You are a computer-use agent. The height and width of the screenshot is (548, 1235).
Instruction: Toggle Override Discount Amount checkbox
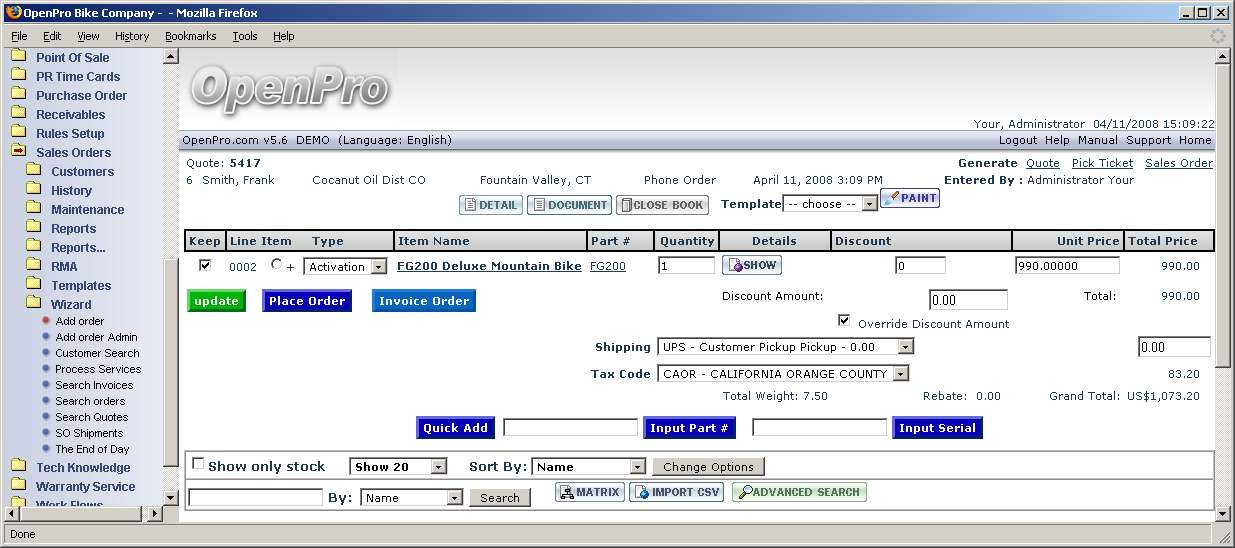click(x=844, y=321)
